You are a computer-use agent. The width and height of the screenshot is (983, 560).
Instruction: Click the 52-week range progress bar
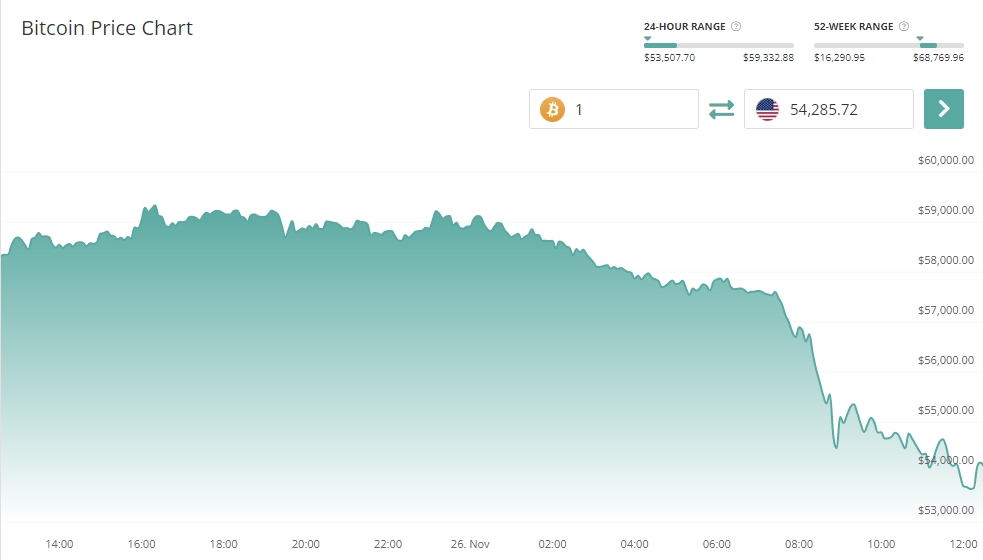coord(889,45)
